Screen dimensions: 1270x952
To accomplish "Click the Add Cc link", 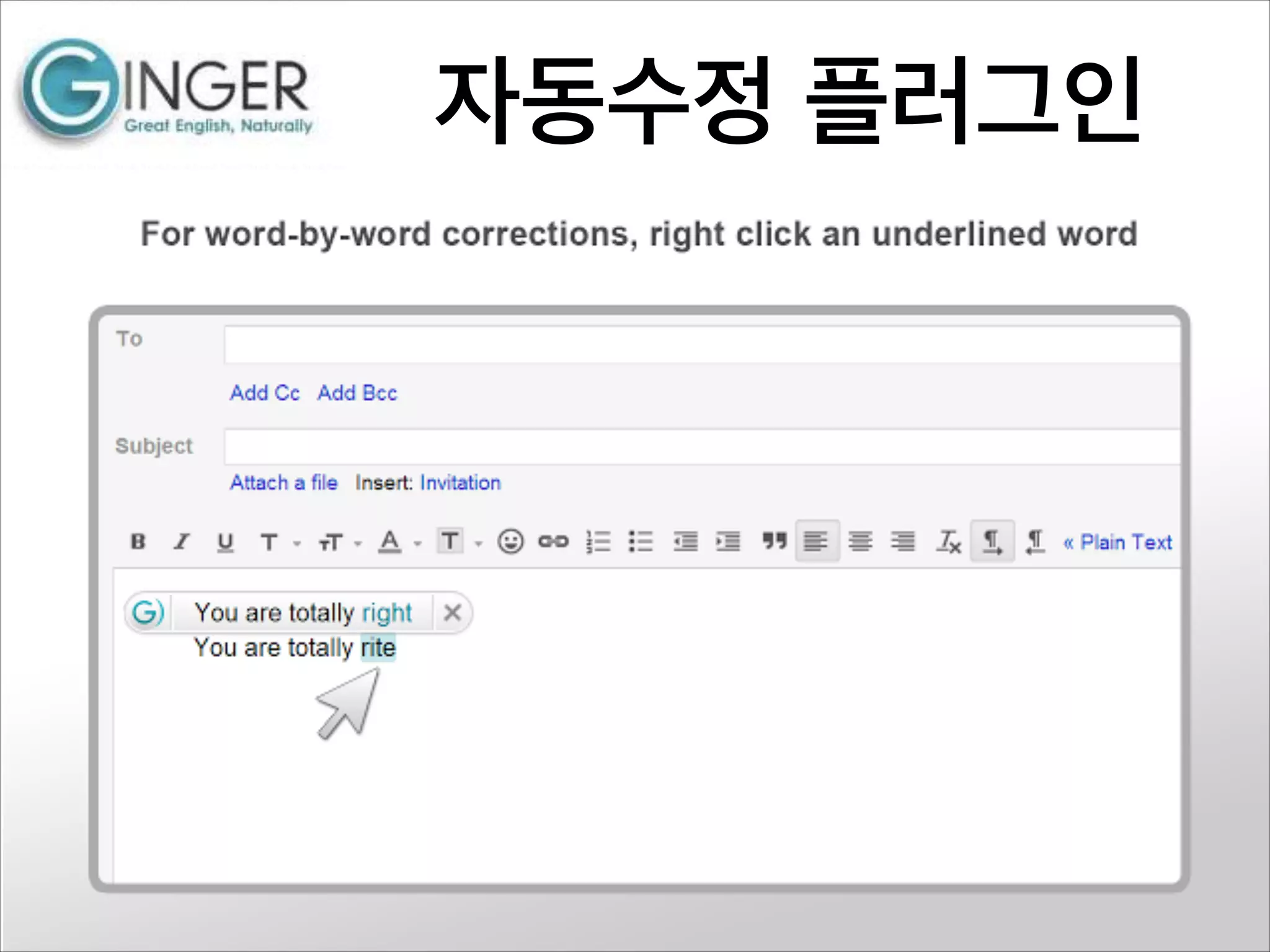I will [265, 393].
